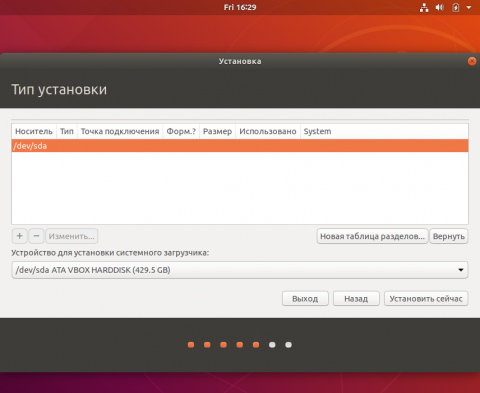Click Новая таблица разделов... button
The image size is (480, 393).
(x=372, y=236)
